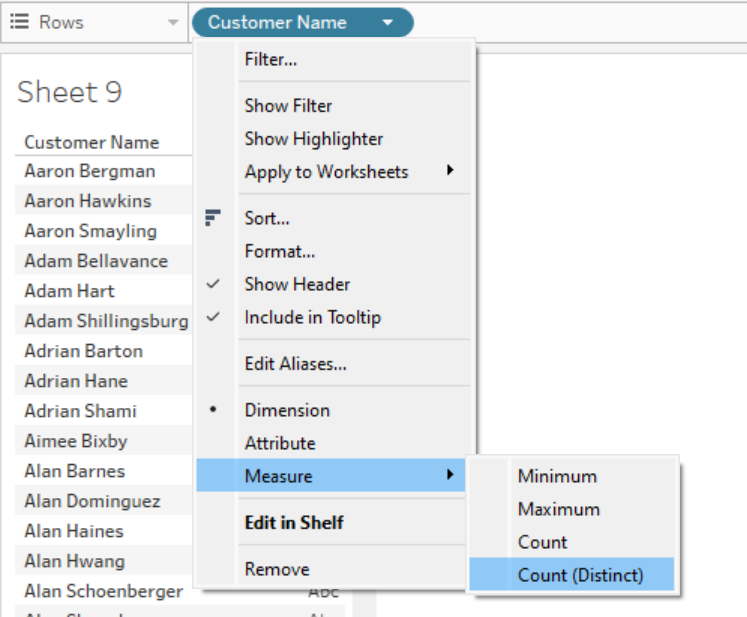Screen dimensions: 747x617
Task: Click the sort bars icon beside Sort
Action: pos(212,218)
